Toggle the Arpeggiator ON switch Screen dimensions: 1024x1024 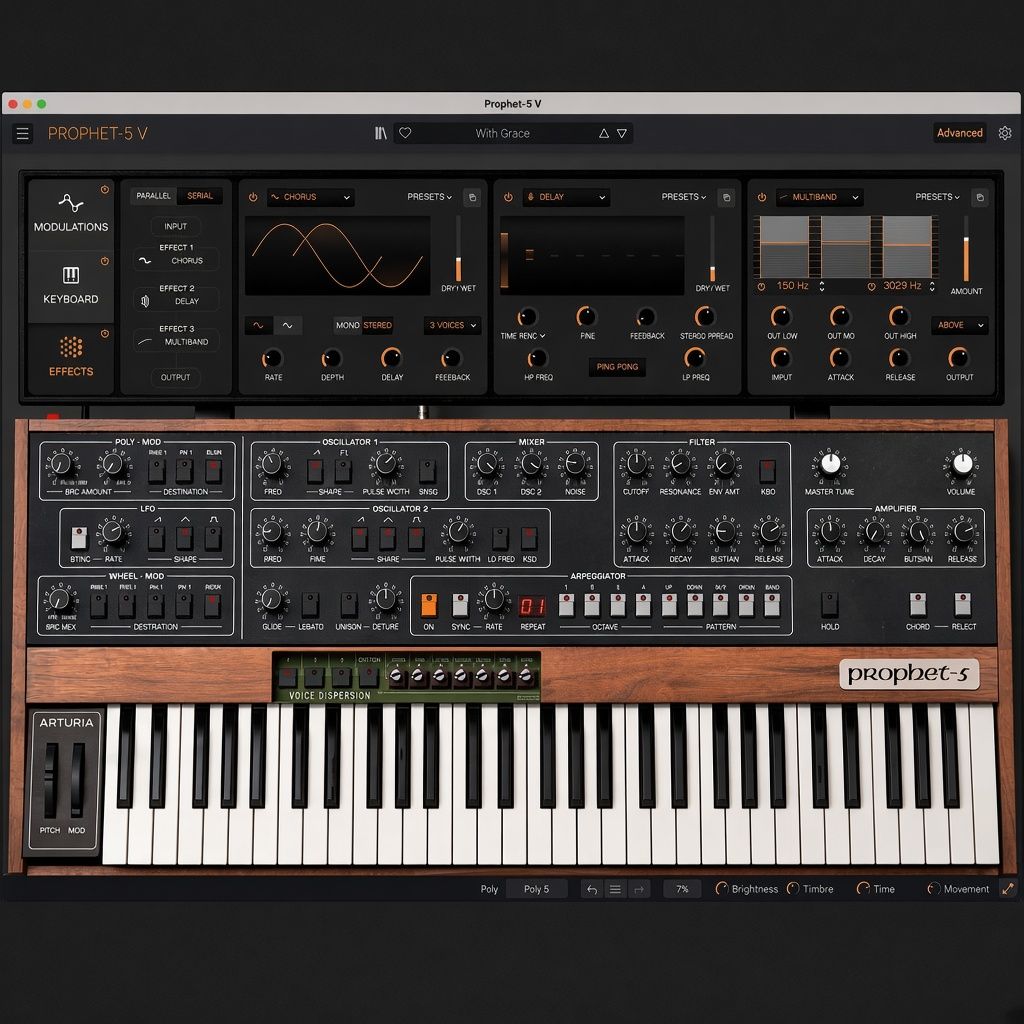(x=428, y=605)
